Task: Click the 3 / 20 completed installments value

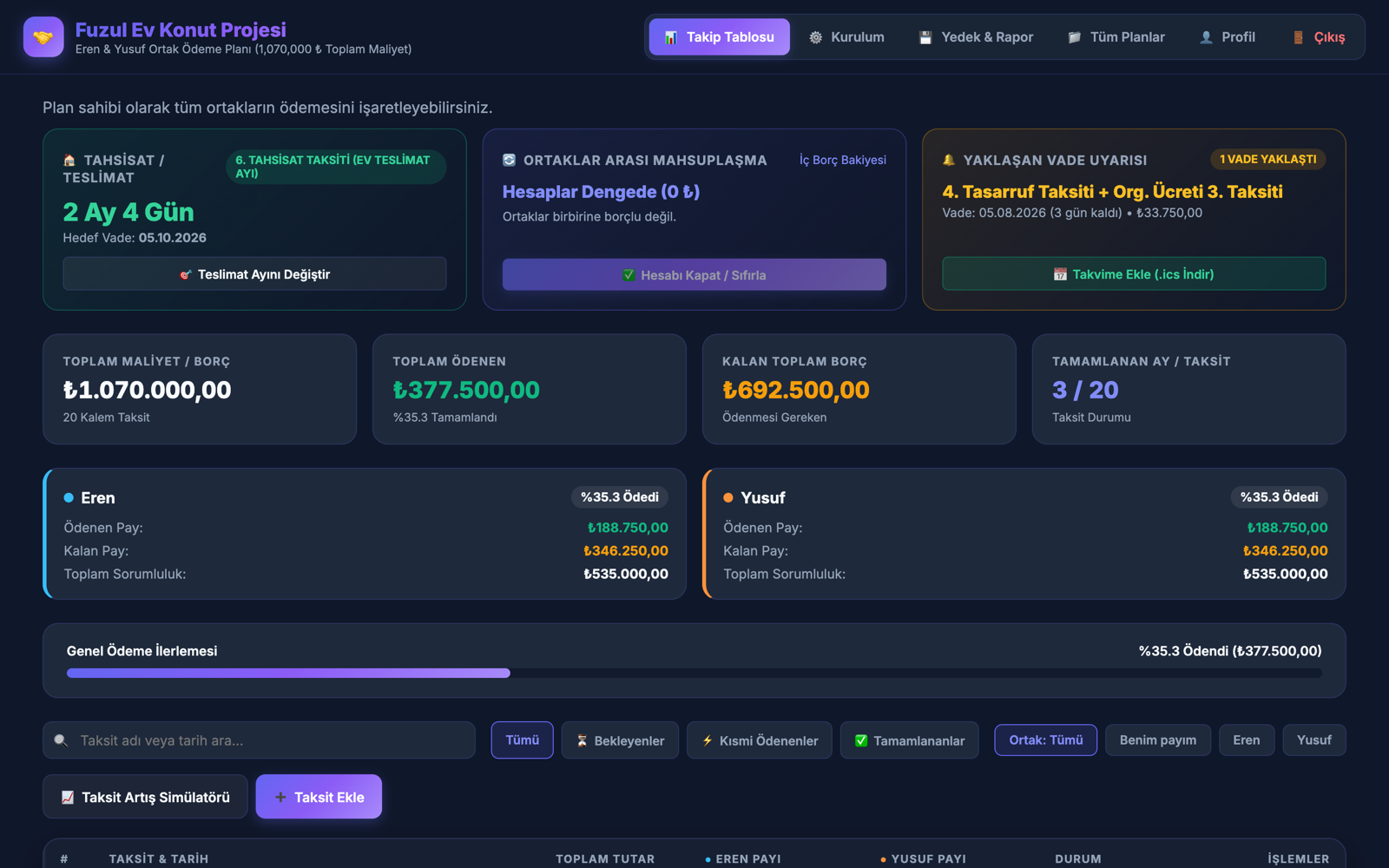Action: pos(1085,391)
